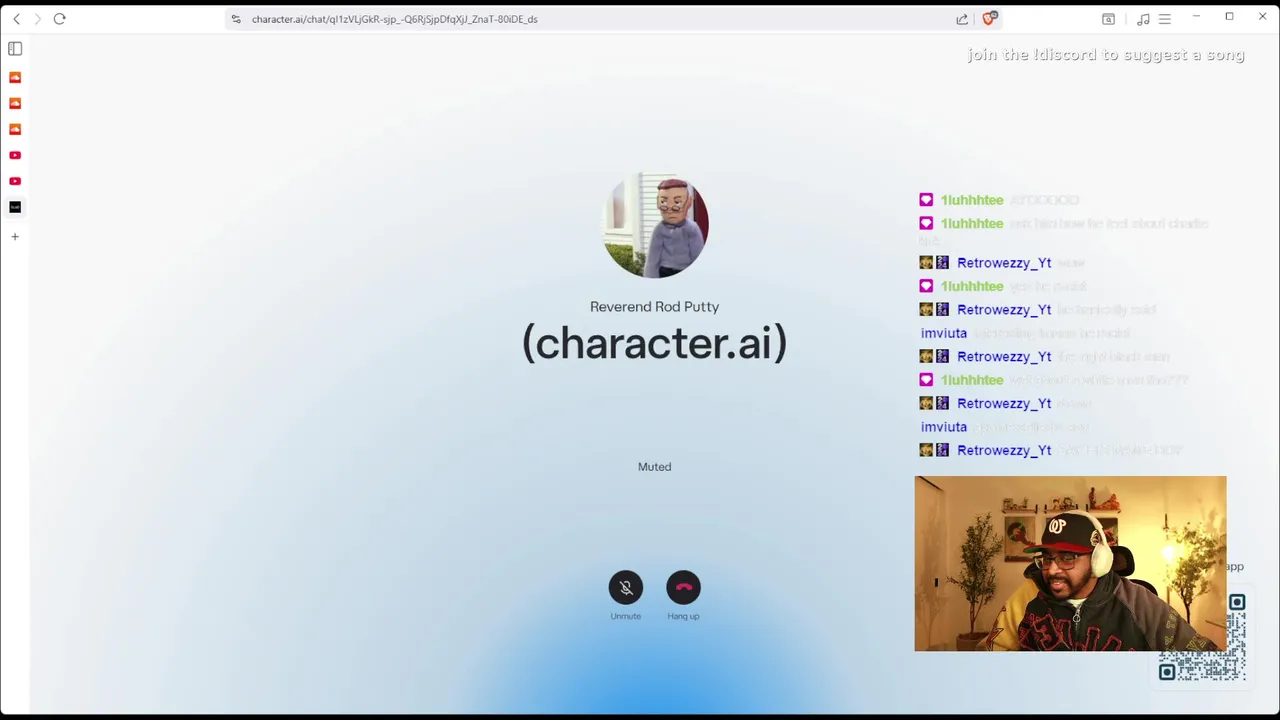1280x720 pixels.
Task: Open site settings icon in address bar
Action: click(236, 19)
